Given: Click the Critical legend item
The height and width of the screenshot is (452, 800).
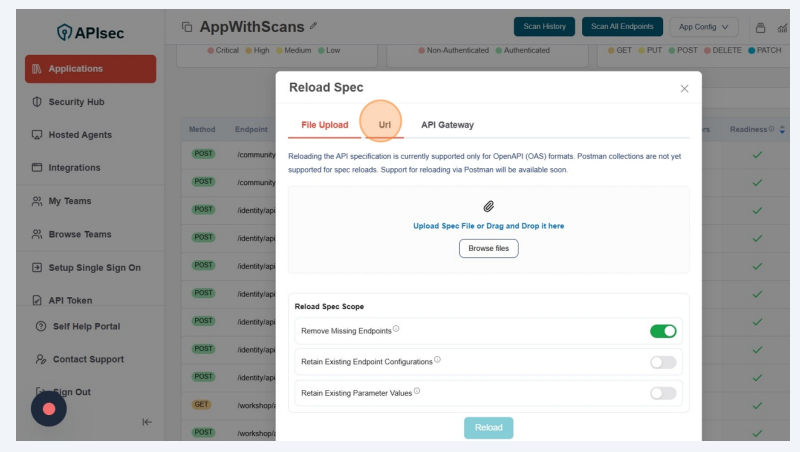Looking at the screenshot, I should (x=223, y=51).
